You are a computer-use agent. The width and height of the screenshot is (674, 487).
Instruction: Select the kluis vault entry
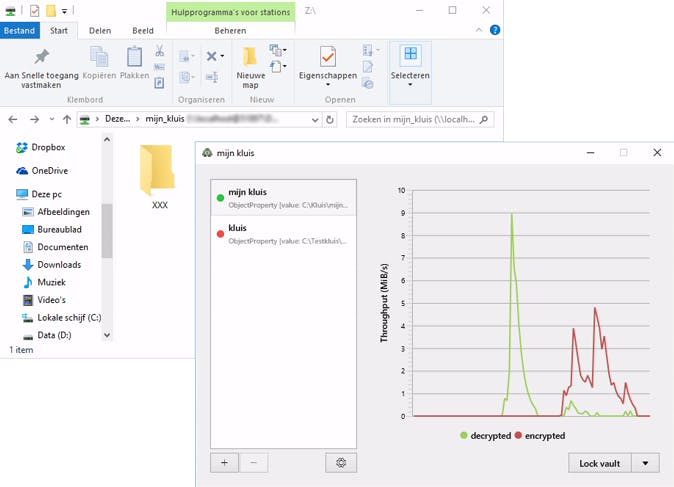[x=284, y=233]
